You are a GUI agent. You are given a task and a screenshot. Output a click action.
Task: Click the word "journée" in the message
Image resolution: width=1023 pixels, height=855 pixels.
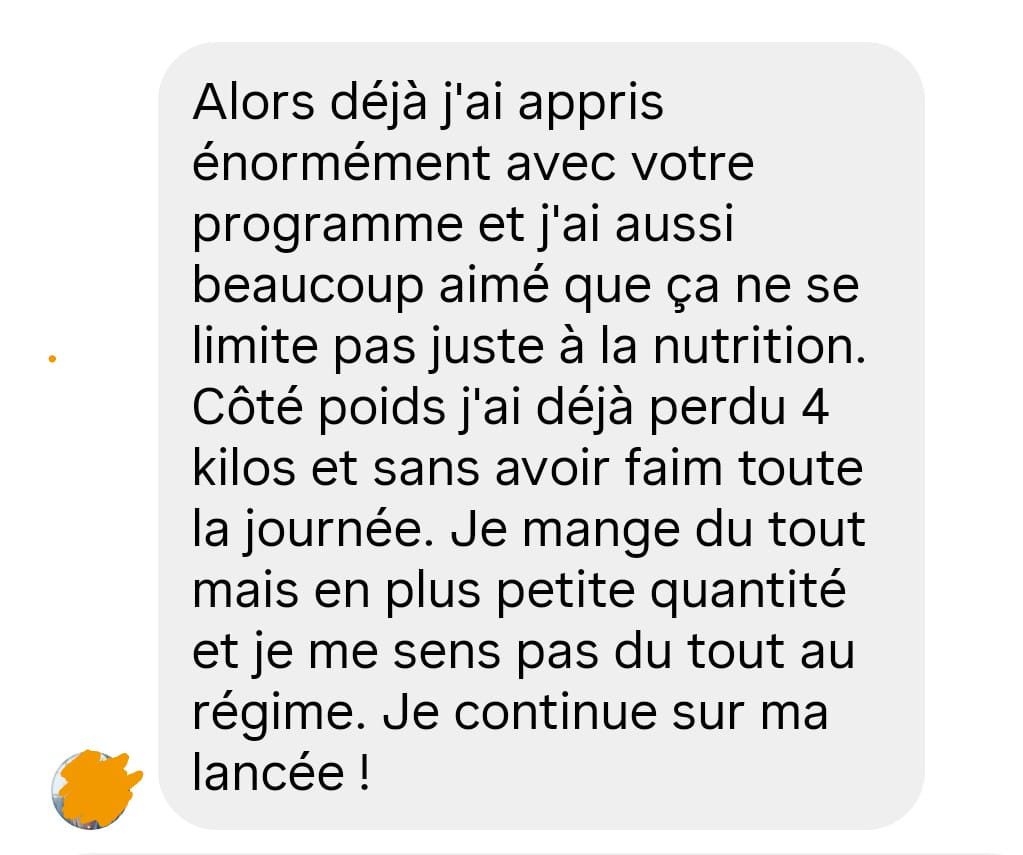(333, 530)
